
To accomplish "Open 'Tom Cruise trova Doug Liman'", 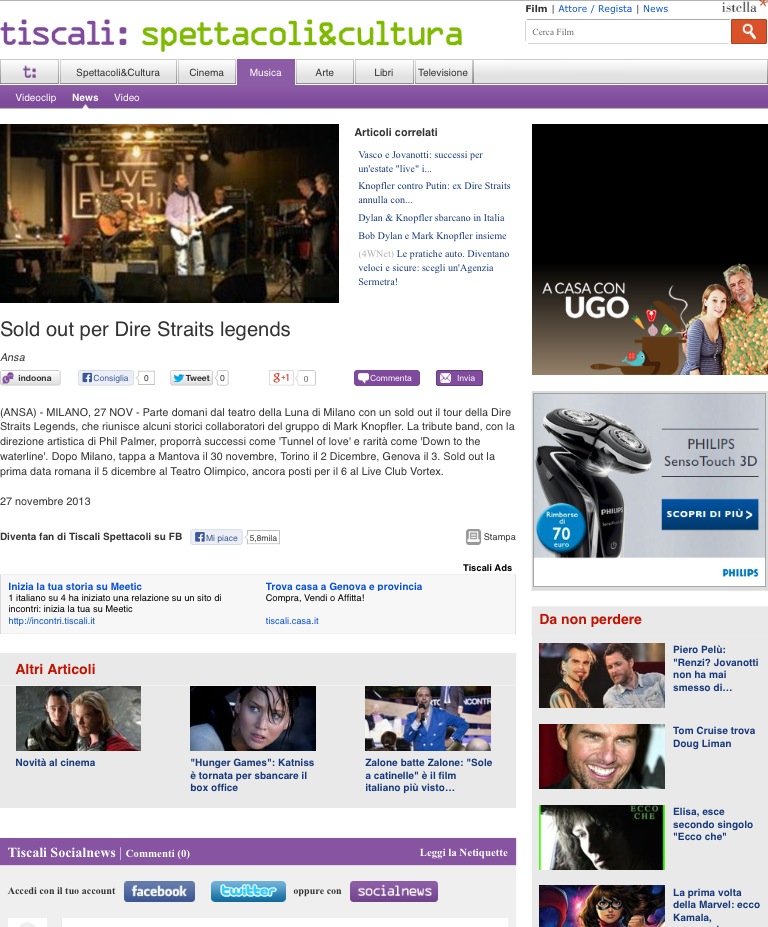I will [714, 737].
